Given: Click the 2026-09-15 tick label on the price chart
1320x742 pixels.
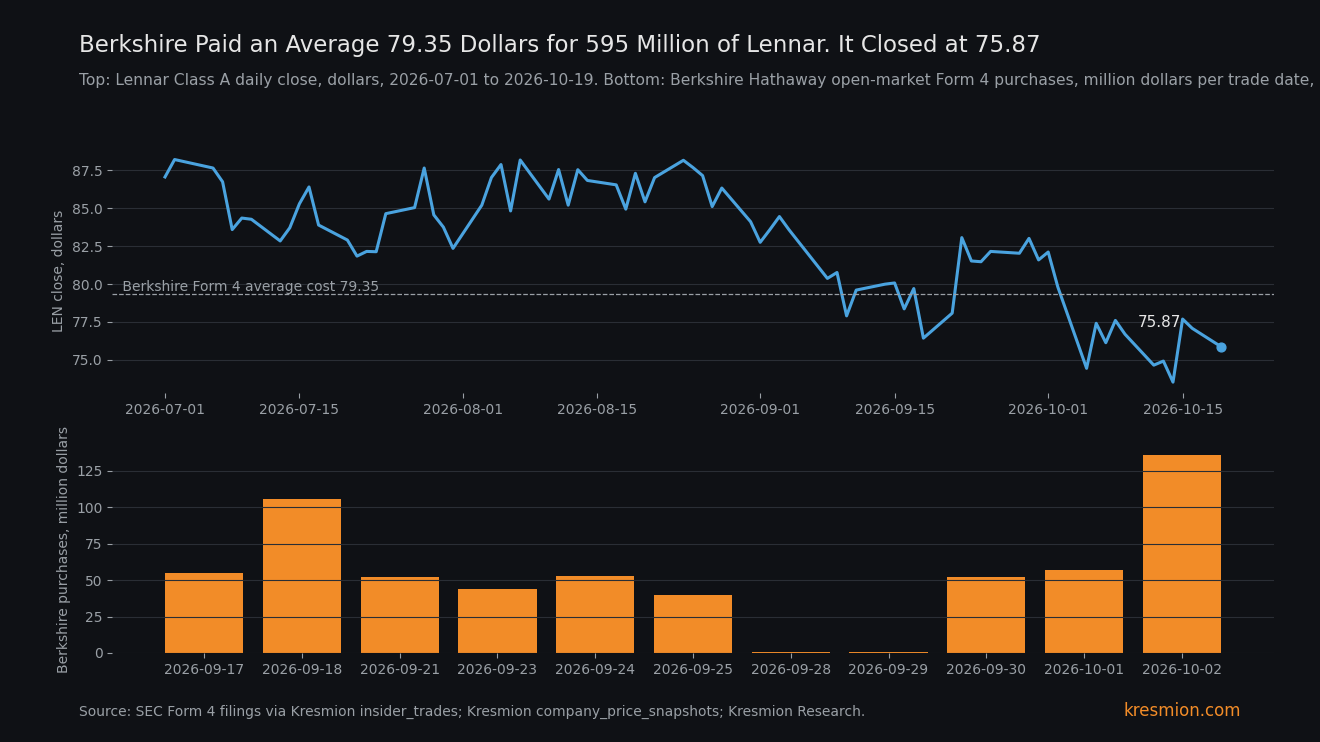Looking at the screenshot, I should coord(895,410).
